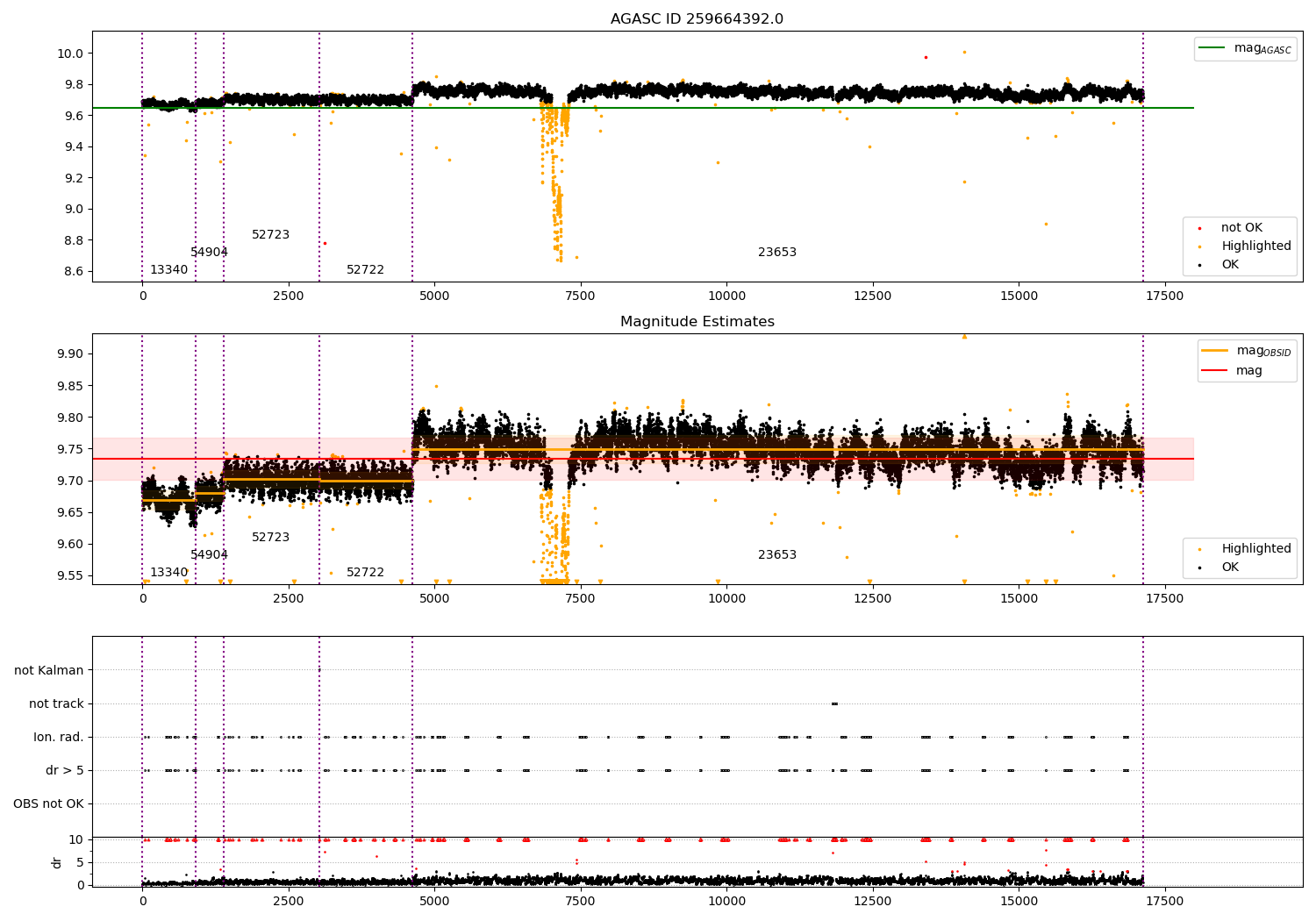
Task: Click the "10" tick on the dr axis
Action: (76, 840)
